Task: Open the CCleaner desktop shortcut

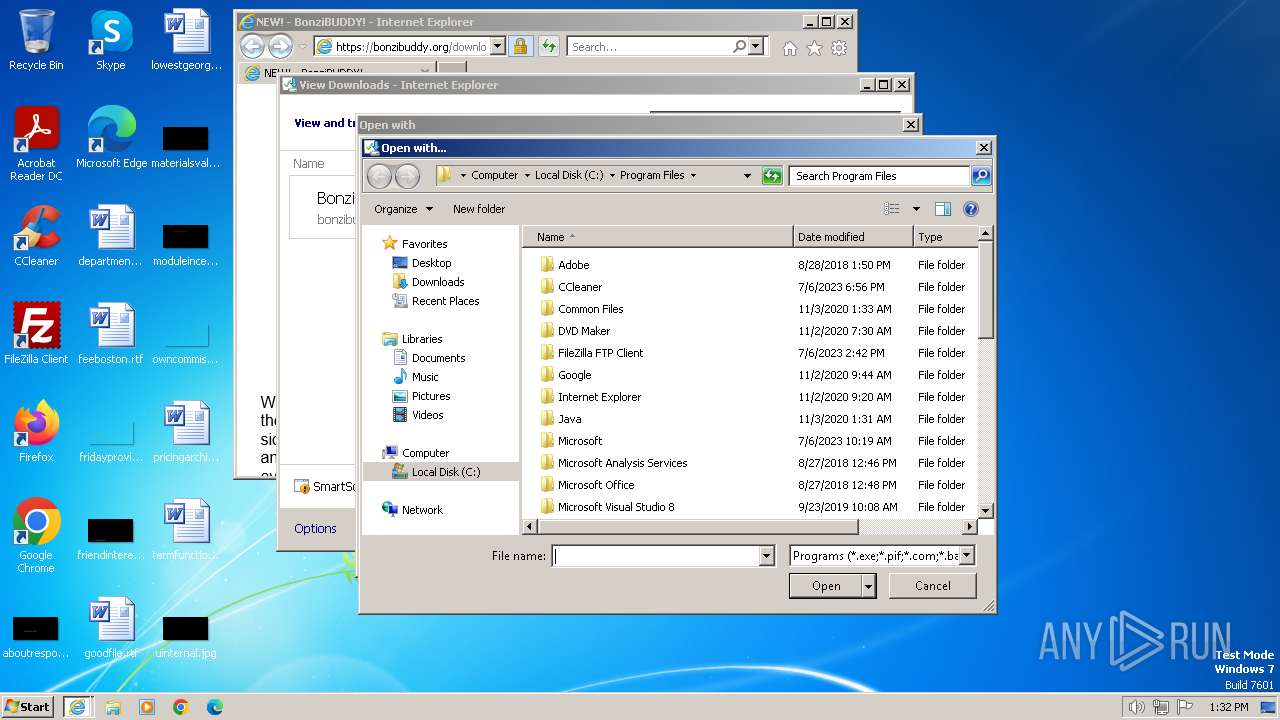Action: tap(36, 236)
